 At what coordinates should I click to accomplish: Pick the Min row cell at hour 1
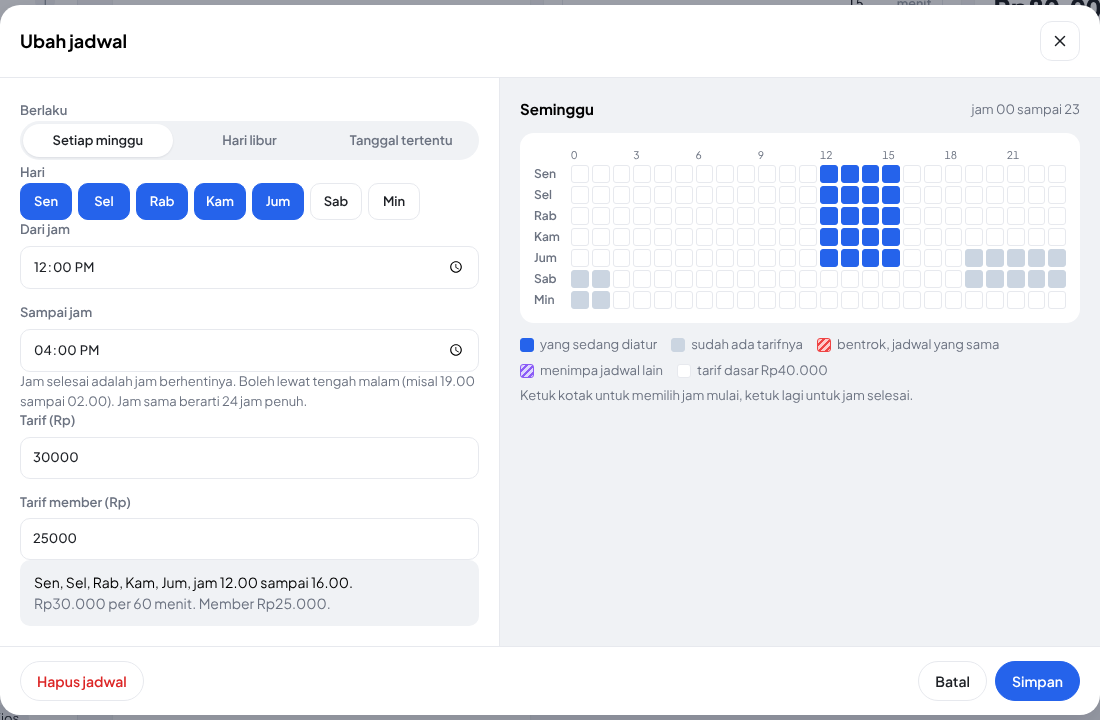pyautogui.click(x=601, y=300)
